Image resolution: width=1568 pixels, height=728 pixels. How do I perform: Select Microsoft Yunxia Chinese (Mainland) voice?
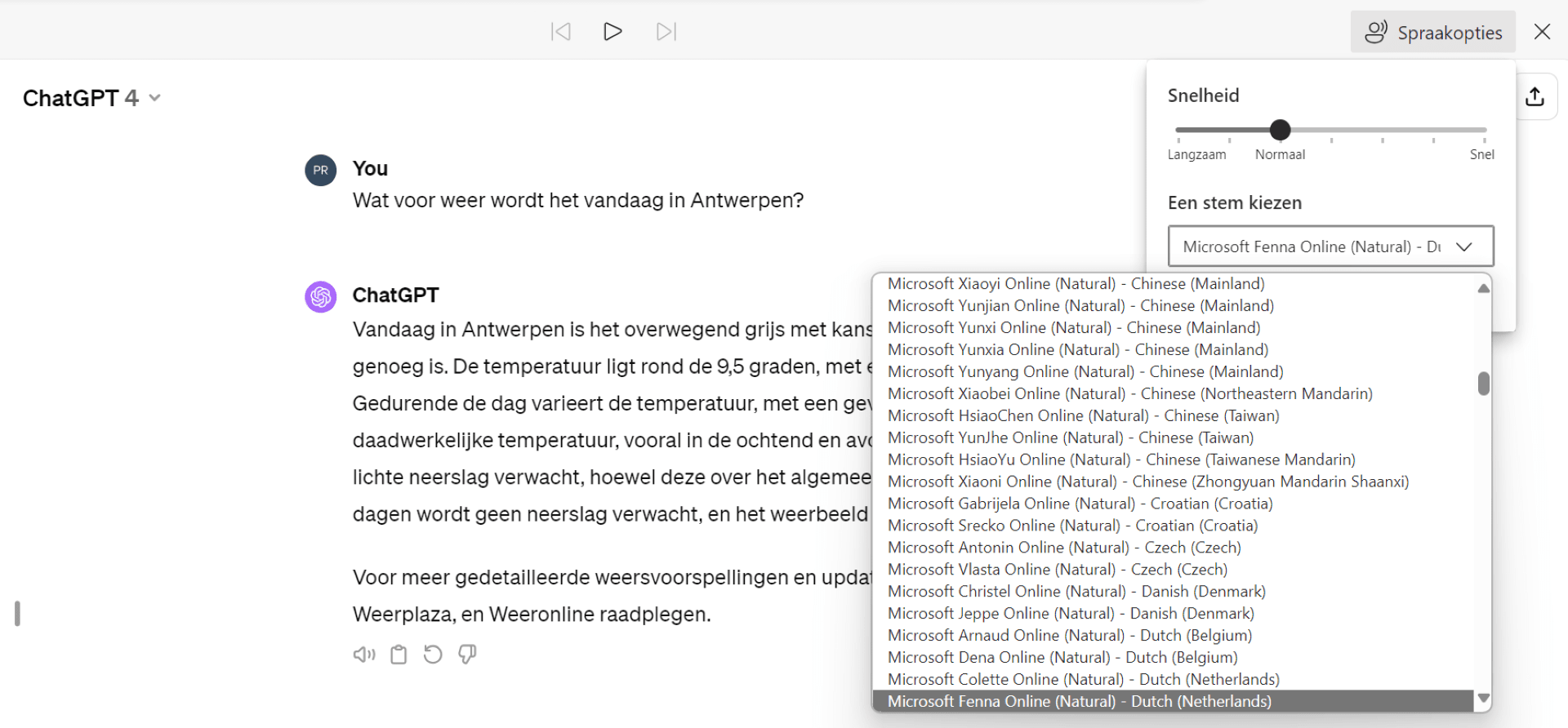point(1174,350)
